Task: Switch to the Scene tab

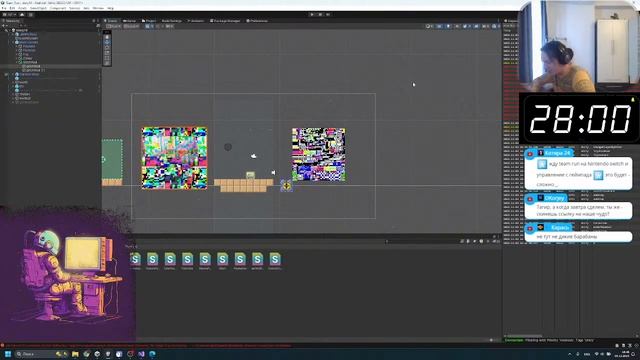Action: 111,21
